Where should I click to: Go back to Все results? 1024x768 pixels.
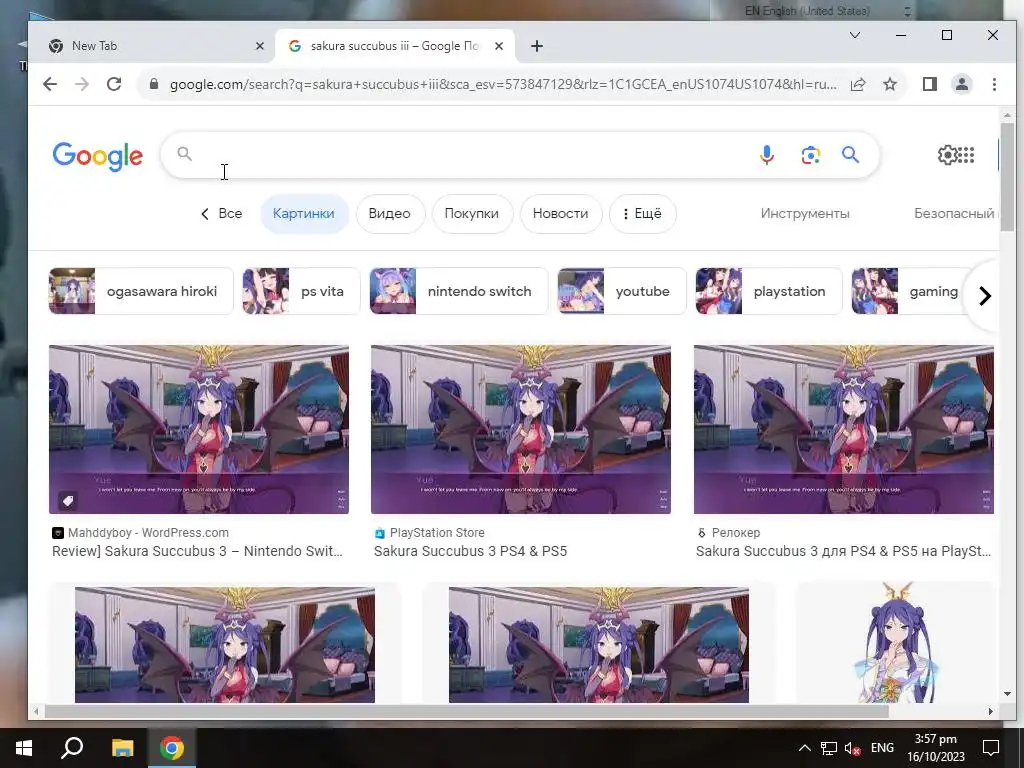tap(221, 214)
